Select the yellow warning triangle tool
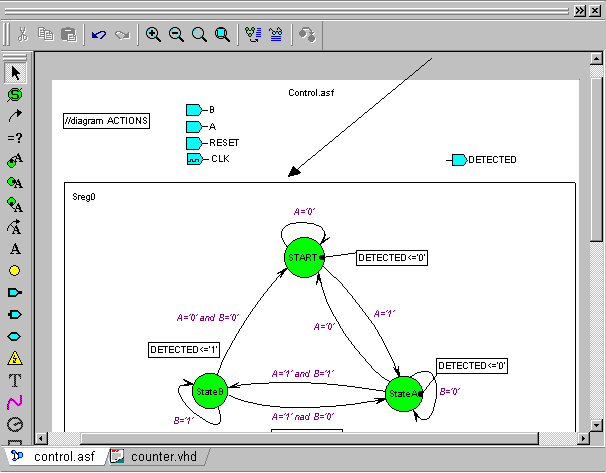 click(15, 358)
